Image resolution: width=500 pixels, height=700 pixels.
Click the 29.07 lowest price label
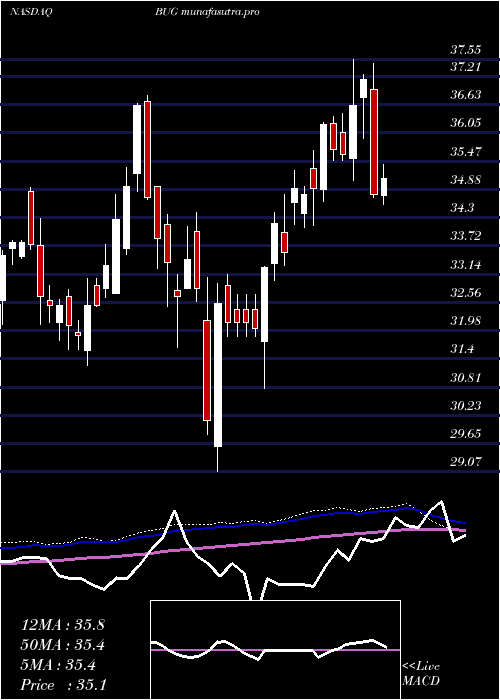coord(466,462)
